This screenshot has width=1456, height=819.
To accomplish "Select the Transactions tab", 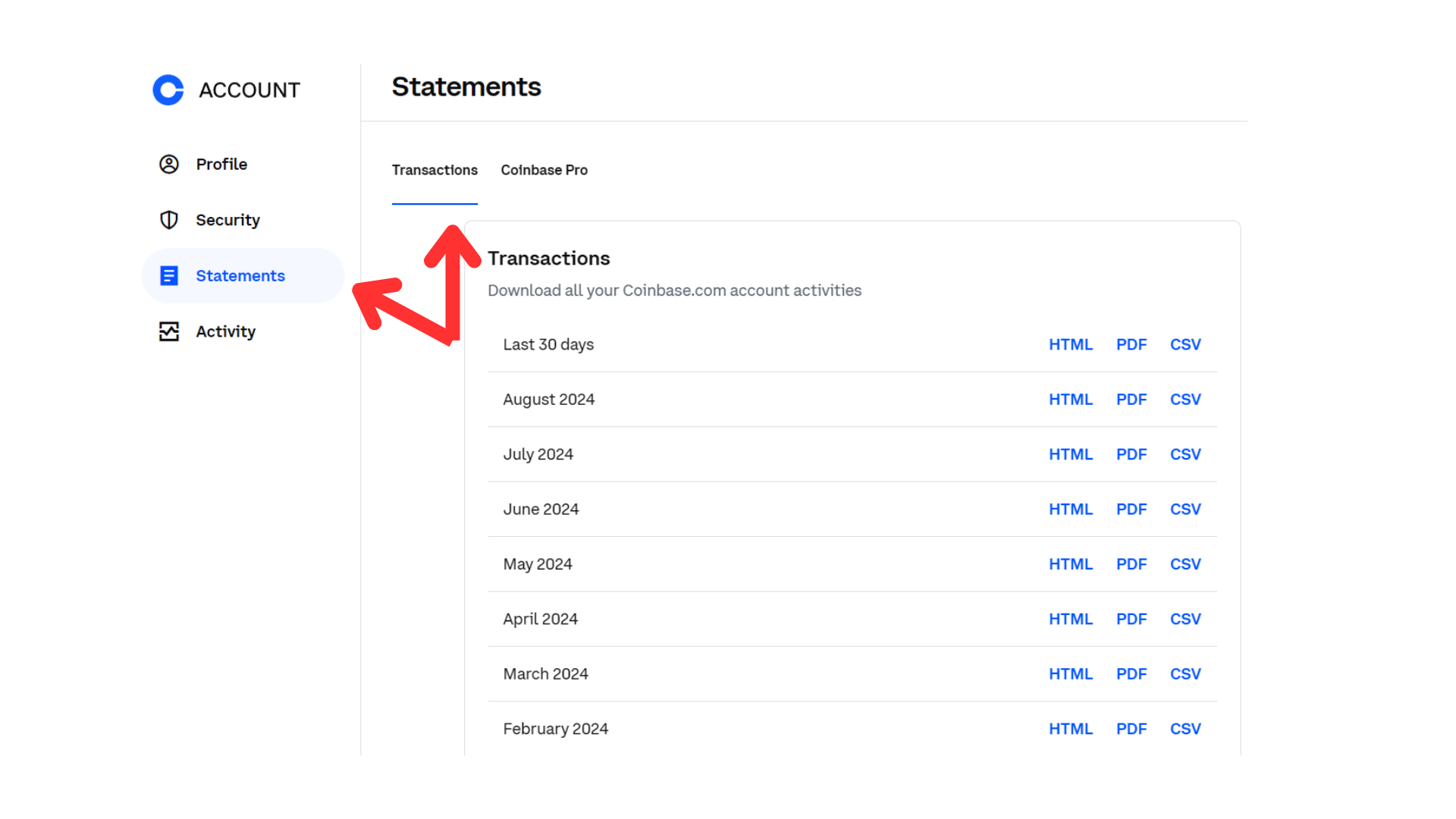I will 435,170.
